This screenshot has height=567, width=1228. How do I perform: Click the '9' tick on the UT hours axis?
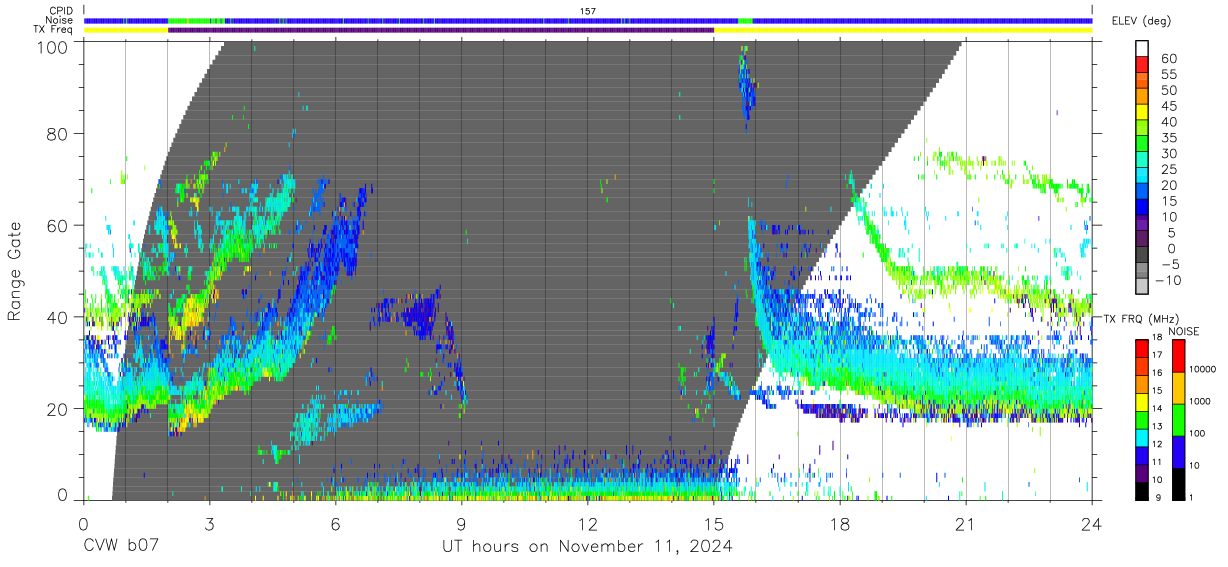point(461,523)
